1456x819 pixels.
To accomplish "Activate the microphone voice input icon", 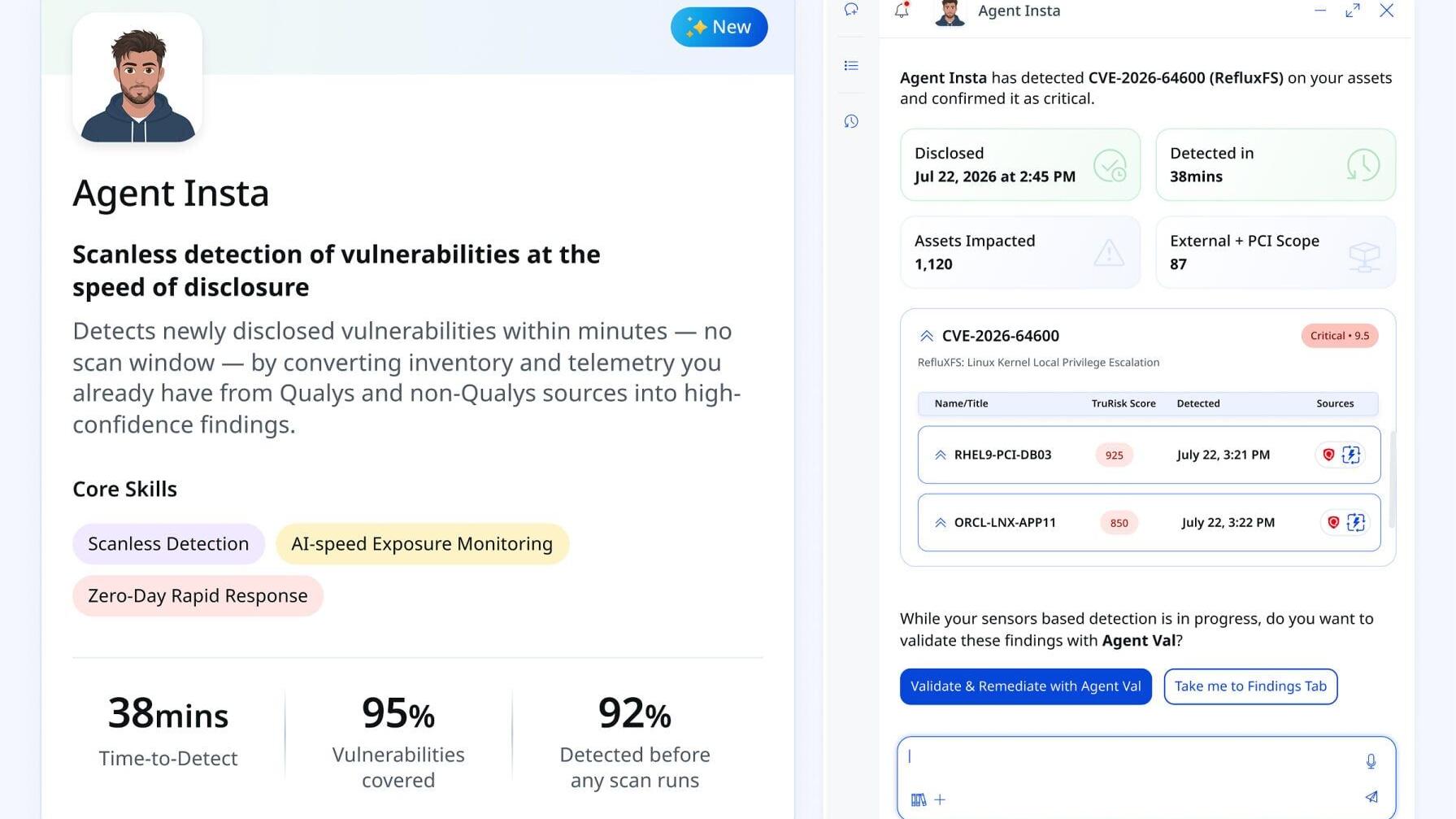I will click(x=1371, y=761).
